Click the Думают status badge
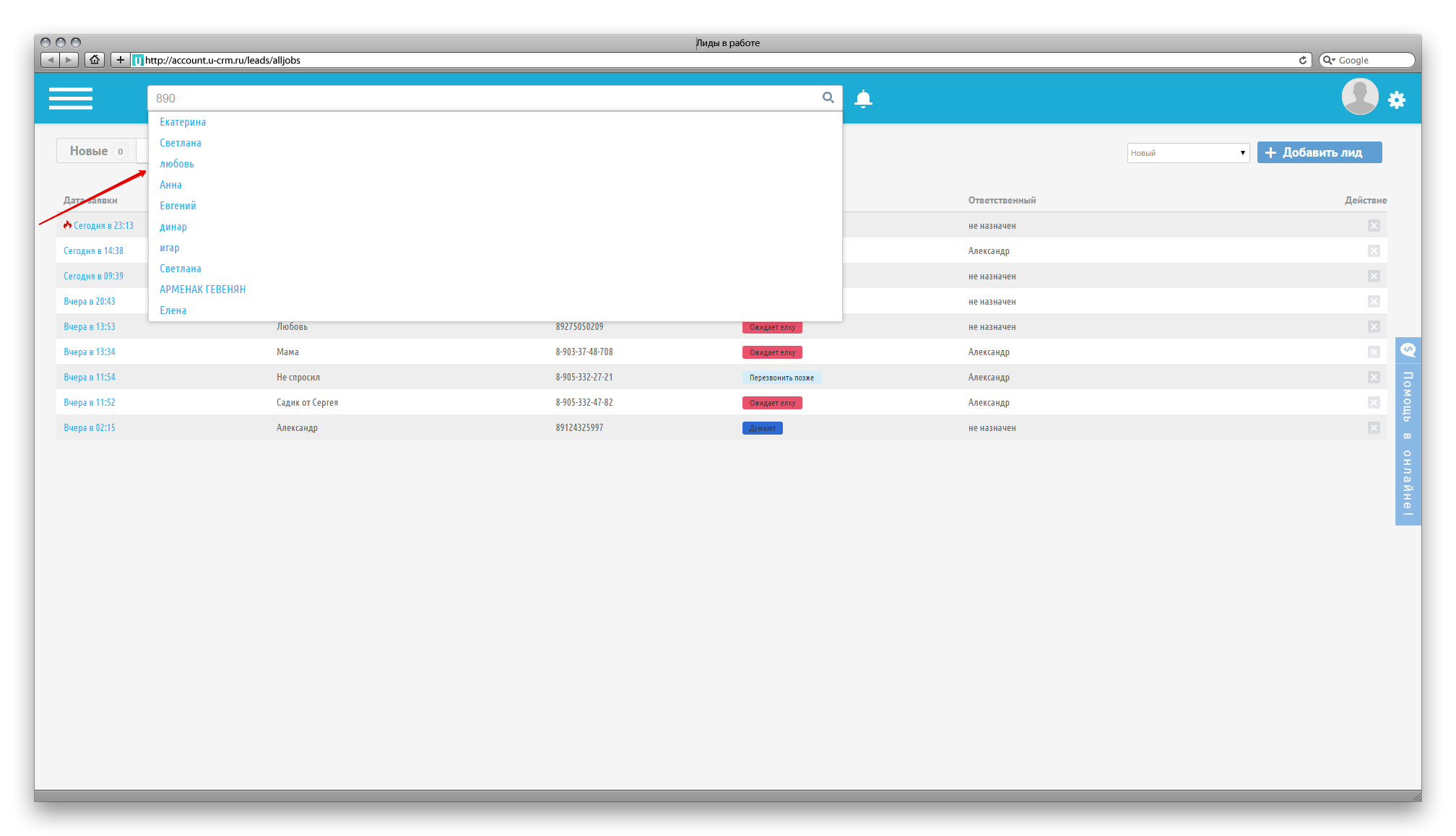 click(763, 429)
